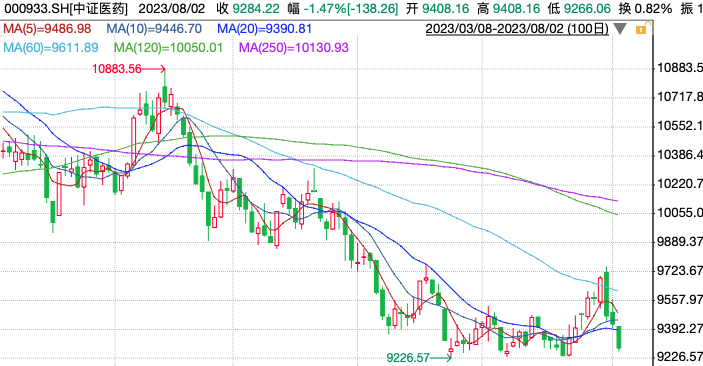This screenshot has height=366, width=703.
Task: Click the MA(60)=9611.89 indicator label
Action: [51, 48]
